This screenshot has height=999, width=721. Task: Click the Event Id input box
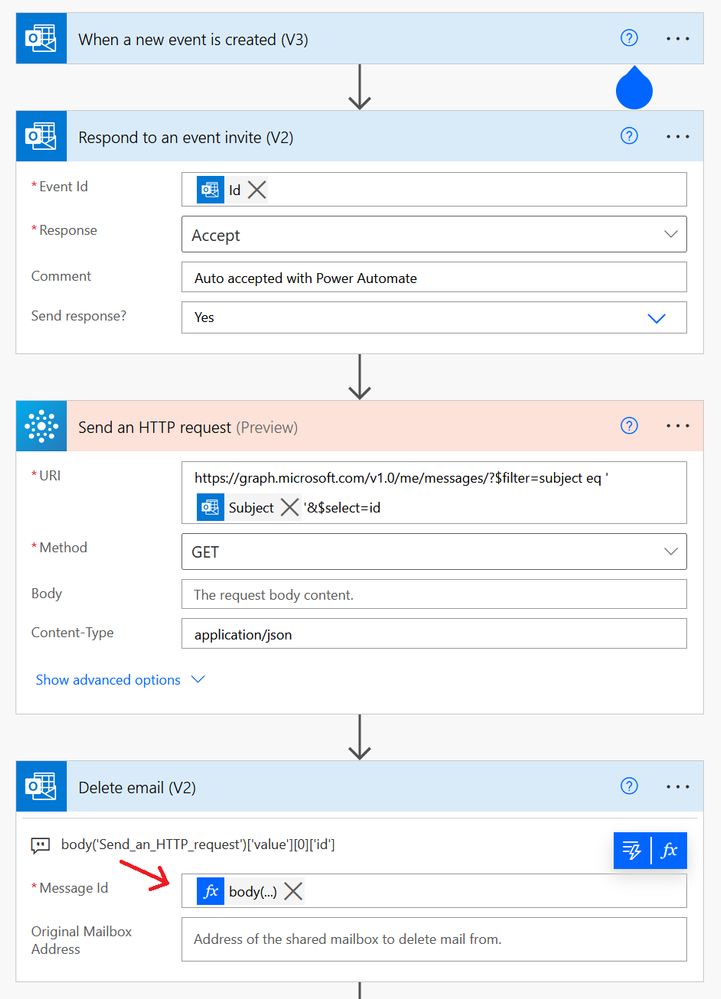[434, 189]
